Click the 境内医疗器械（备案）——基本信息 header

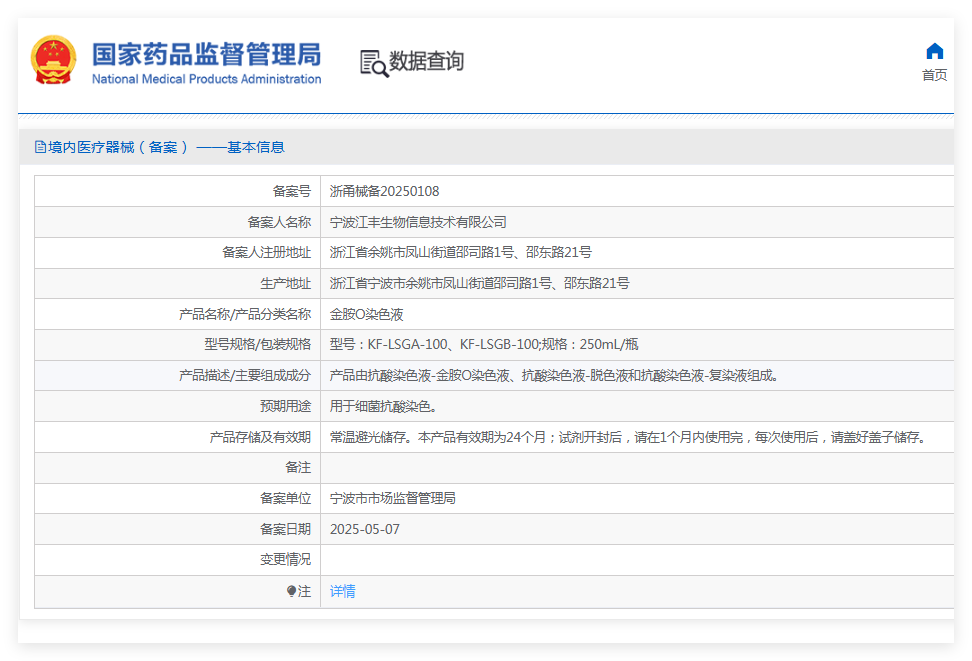coord(166,147)
